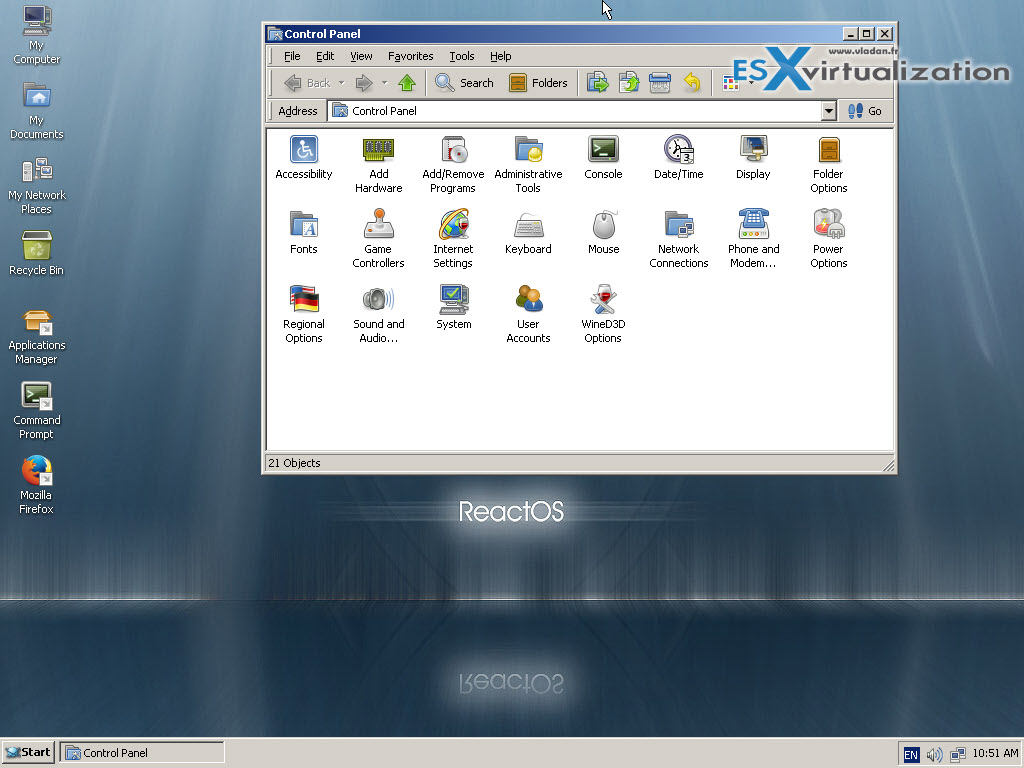The height and width of the screenshot is (768, 1024).
Task: Click the 10:51 AM clock
Action: click(995, 753)
